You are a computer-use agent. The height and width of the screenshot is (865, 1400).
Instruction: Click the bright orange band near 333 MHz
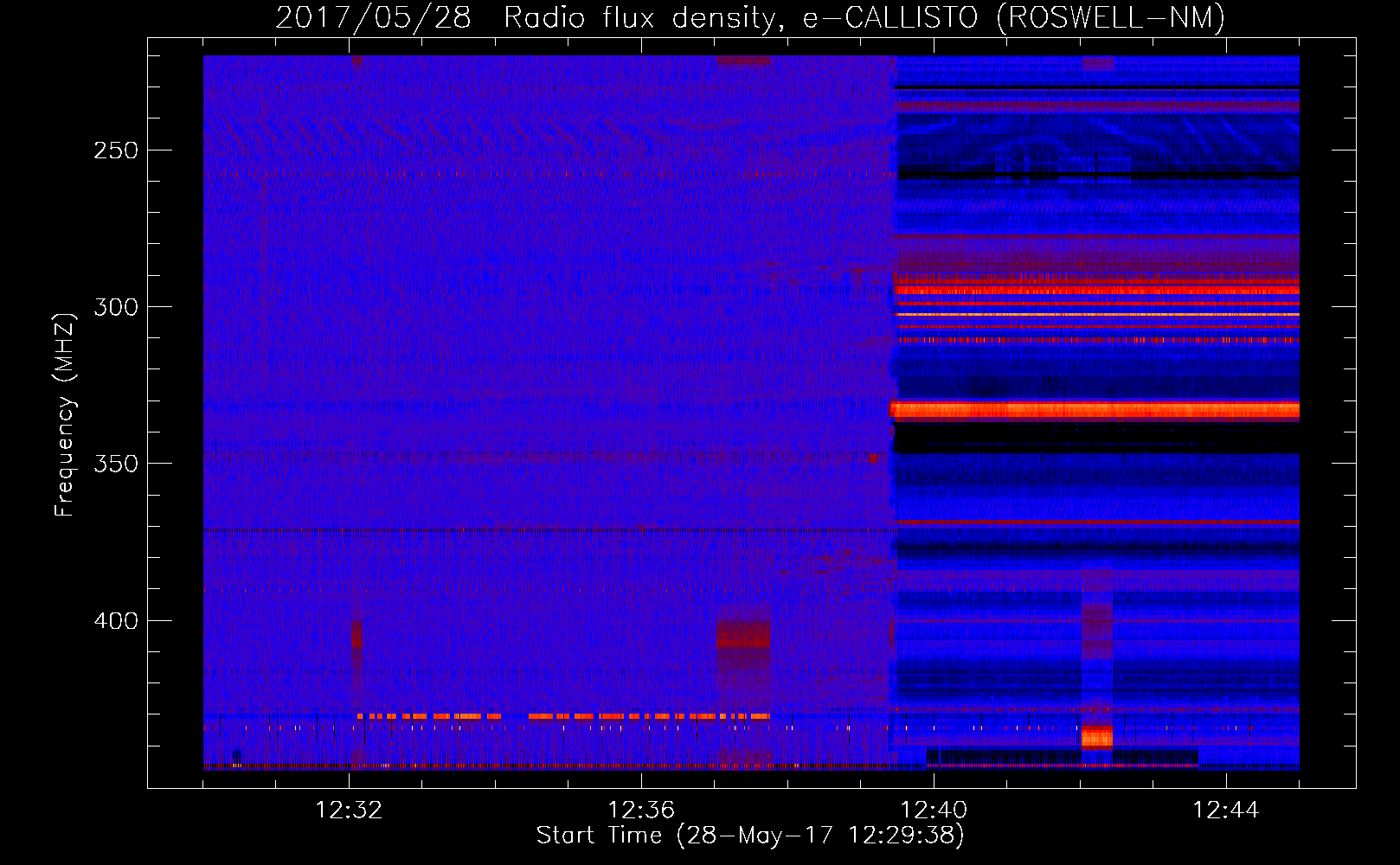click(x=1095, y=409)
